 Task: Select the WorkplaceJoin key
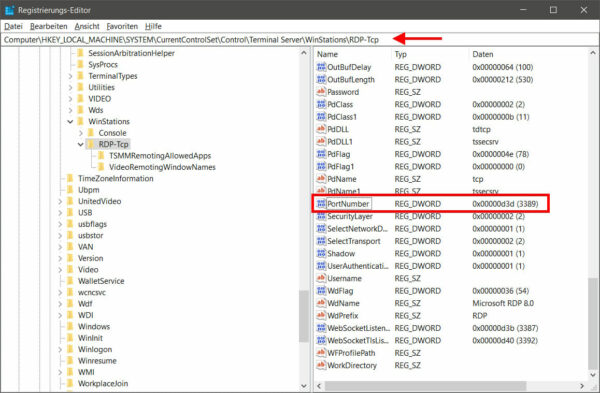click(103, 383)
